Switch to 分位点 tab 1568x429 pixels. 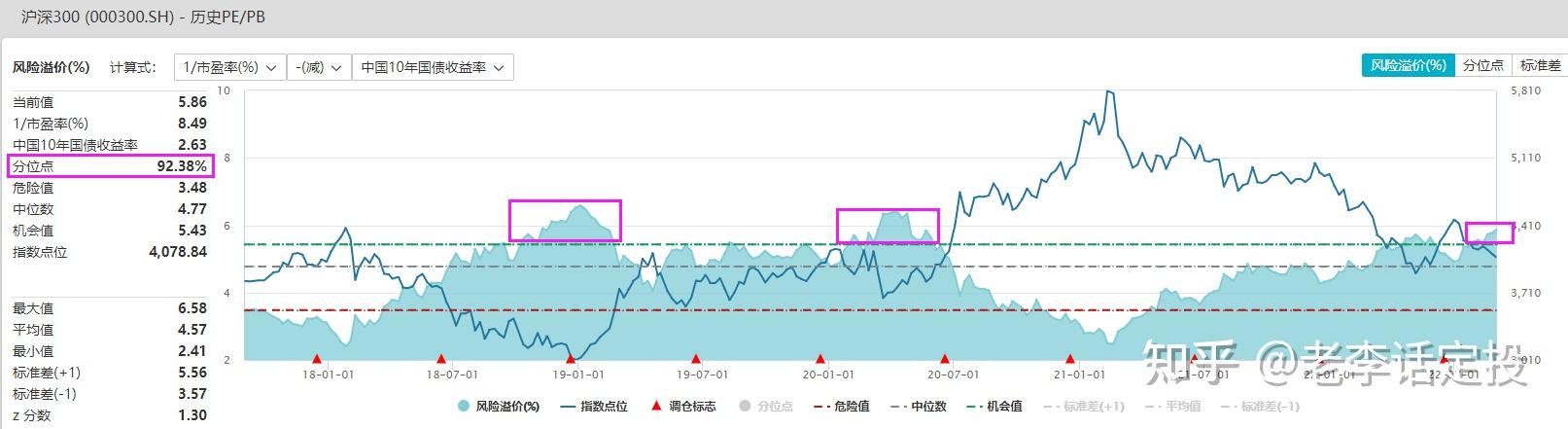[x=1483, y=65]
